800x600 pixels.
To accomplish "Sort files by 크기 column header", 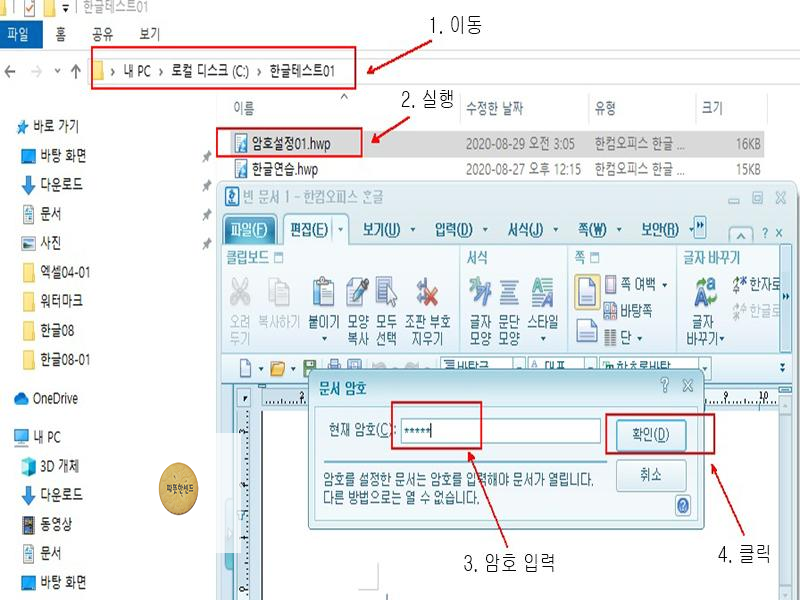I will point(712,108).
